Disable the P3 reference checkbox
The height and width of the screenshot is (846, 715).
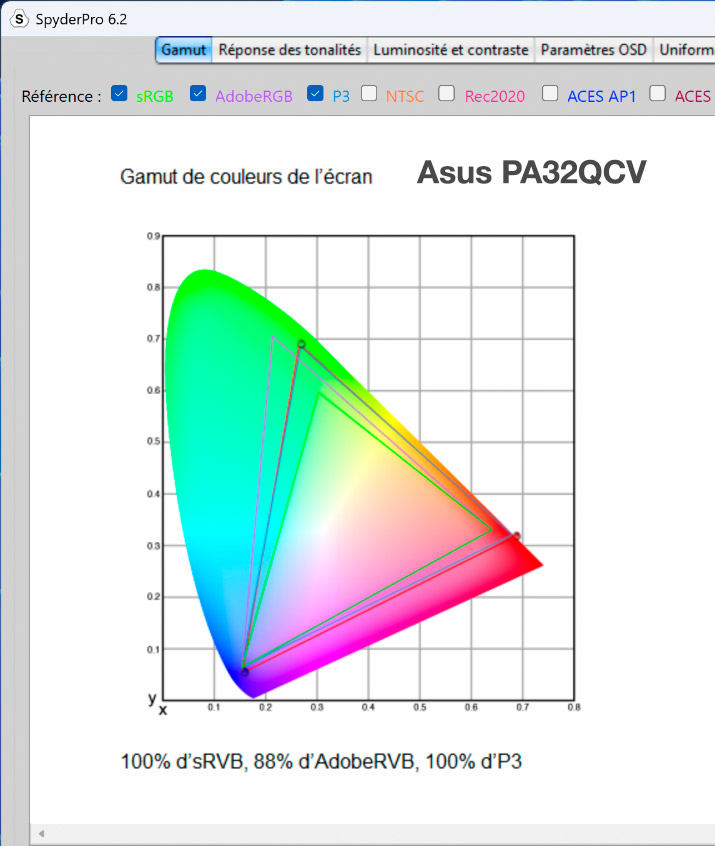pyautogui.click(x=315, y=93)
